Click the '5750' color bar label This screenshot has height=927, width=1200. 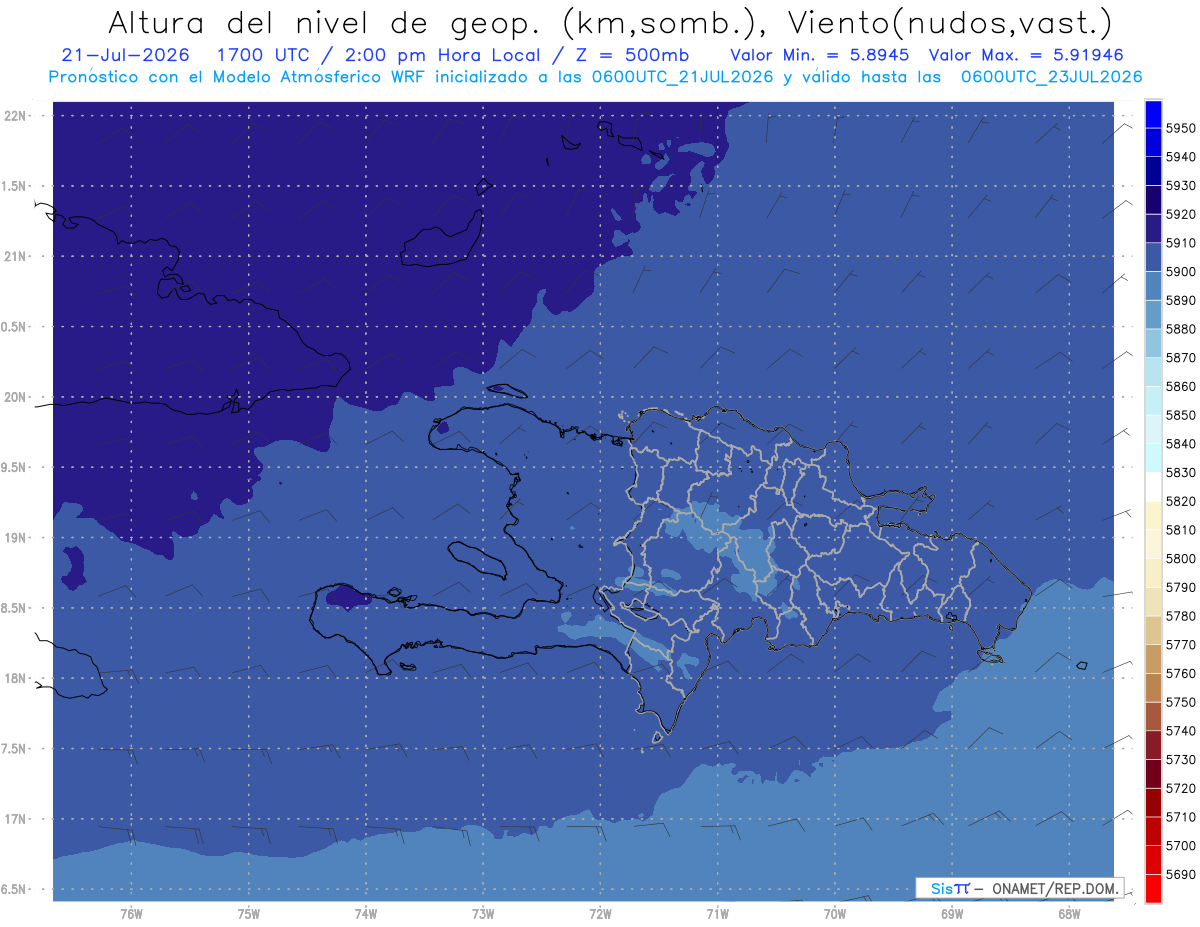1180,702
